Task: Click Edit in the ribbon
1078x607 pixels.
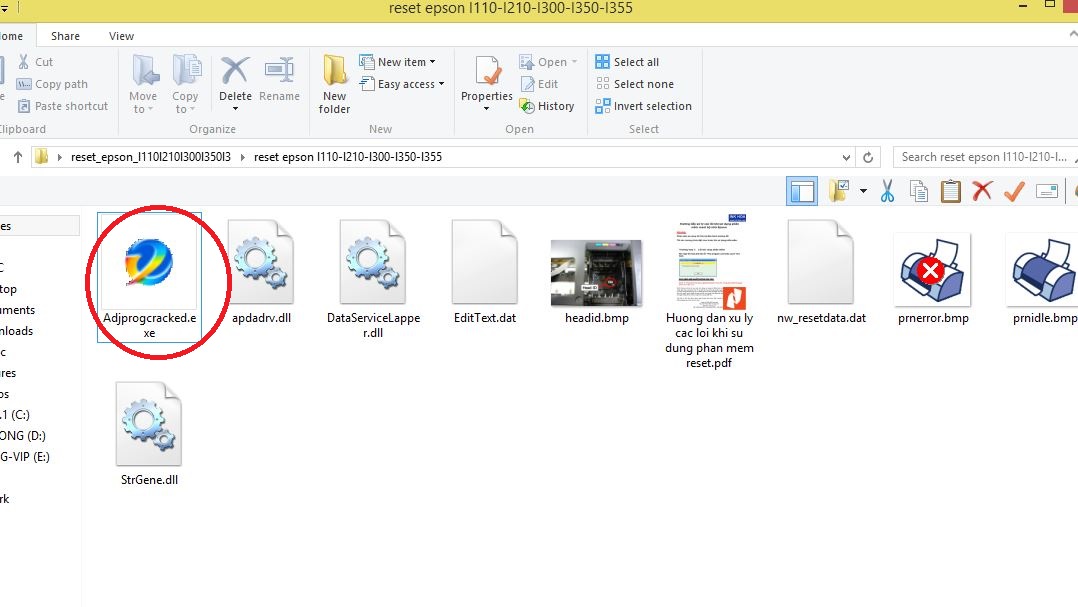Action: [x=539, y=84]
